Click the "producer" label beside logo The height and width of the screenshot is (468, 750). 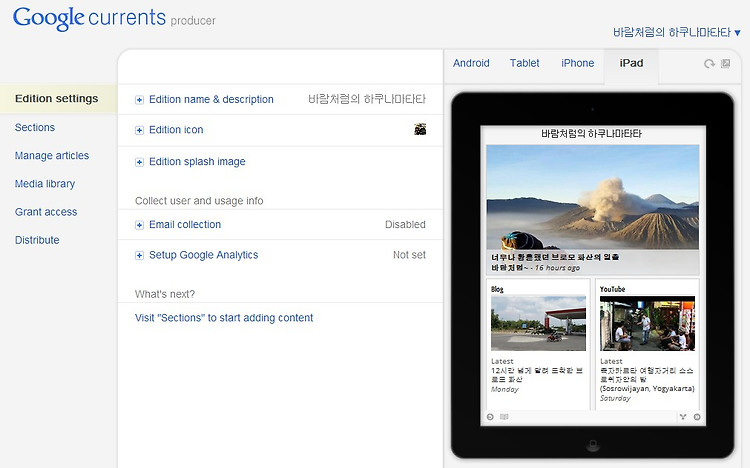(193, 21)
